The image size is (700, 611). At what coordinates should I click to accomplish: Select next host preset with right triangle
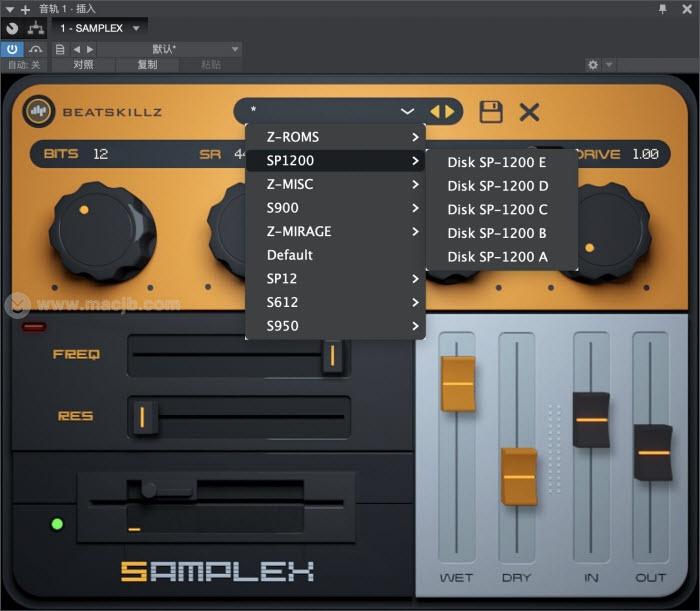pyautogui.click(x=91, y=49)
